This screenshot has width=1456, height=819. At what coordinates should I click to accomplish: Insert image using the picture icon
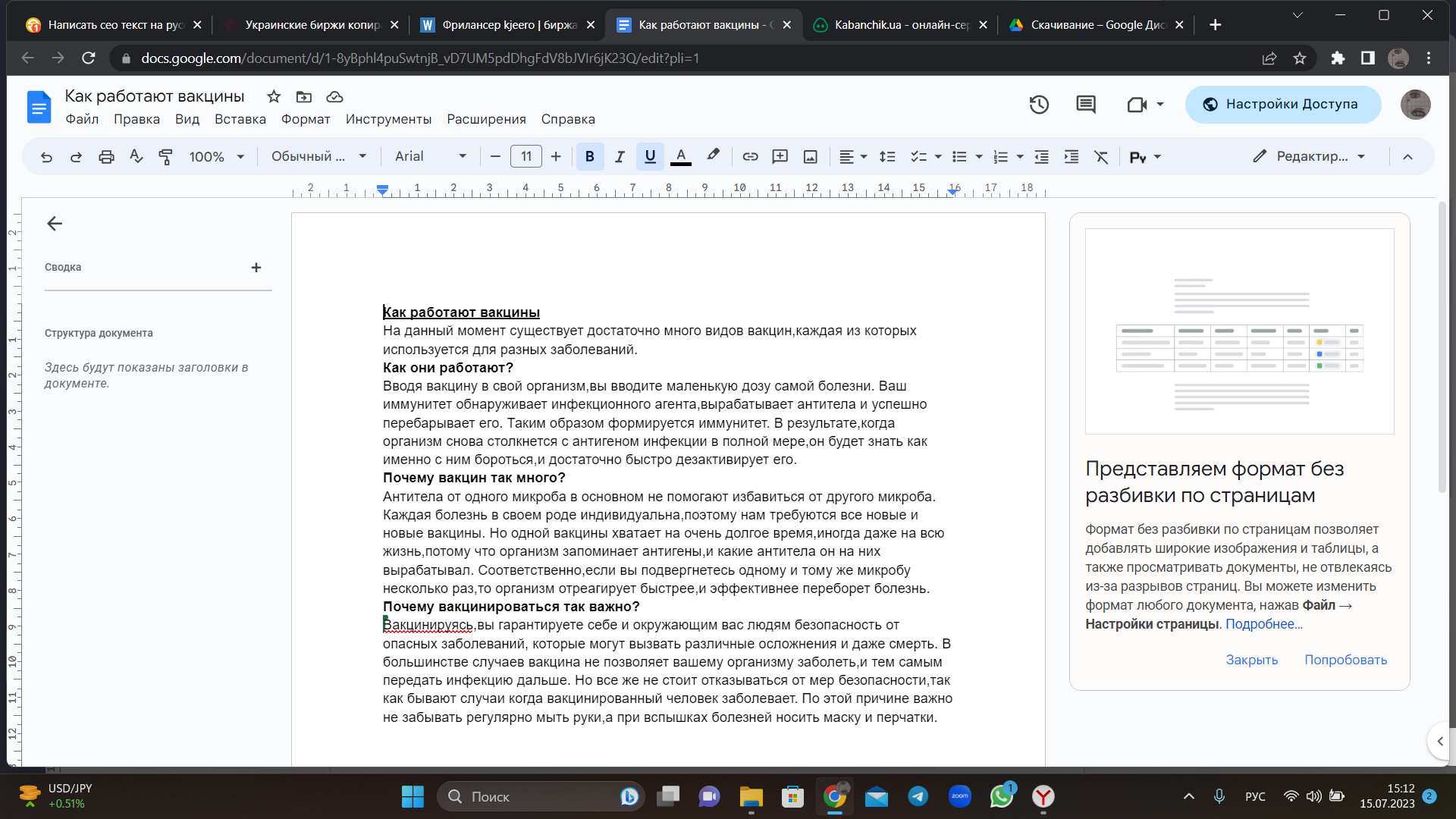pyautogui.click(x=810, y=157)
